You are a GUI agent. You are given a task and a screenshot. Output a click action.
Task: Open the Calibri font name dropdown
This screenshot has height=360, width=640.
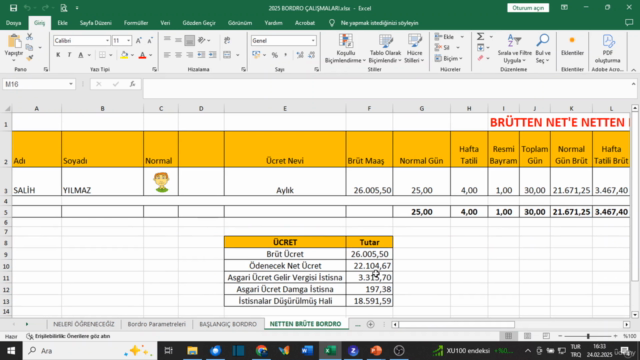[107, 40]
